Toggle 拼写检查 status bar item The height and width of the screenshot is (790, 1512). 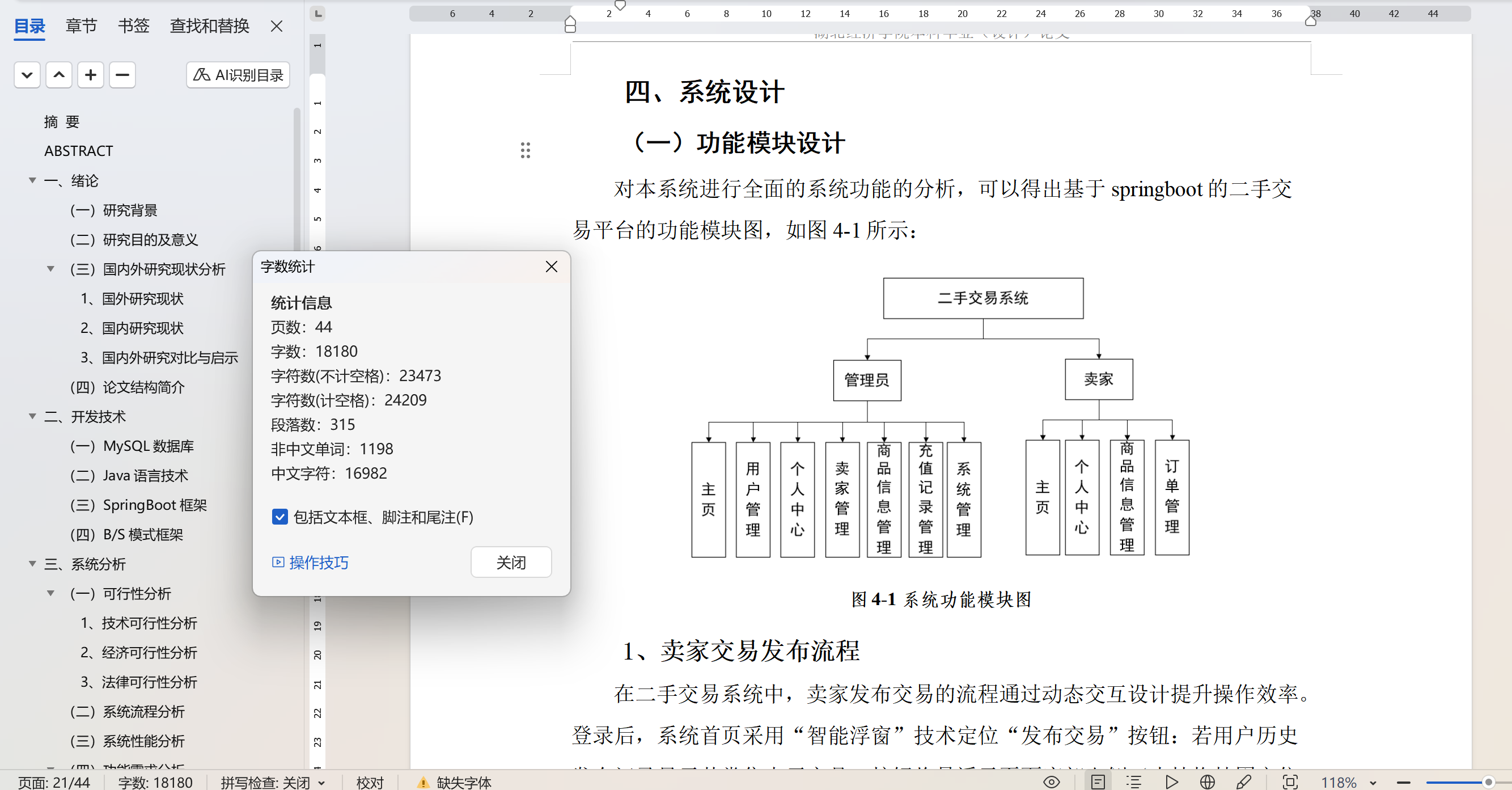pyautogui.click(x=265, y=783)
